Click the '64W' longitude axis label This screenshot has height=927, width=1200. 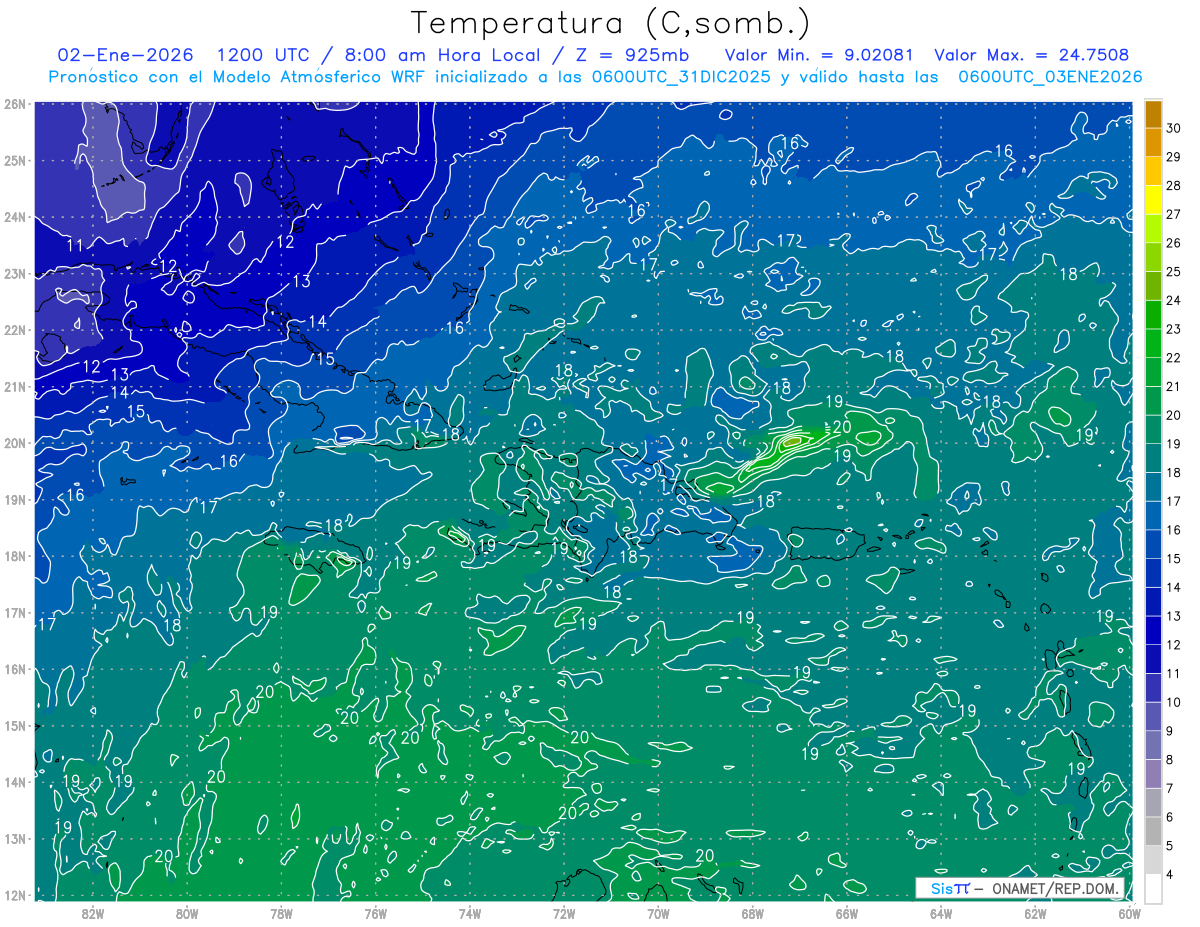941,913
